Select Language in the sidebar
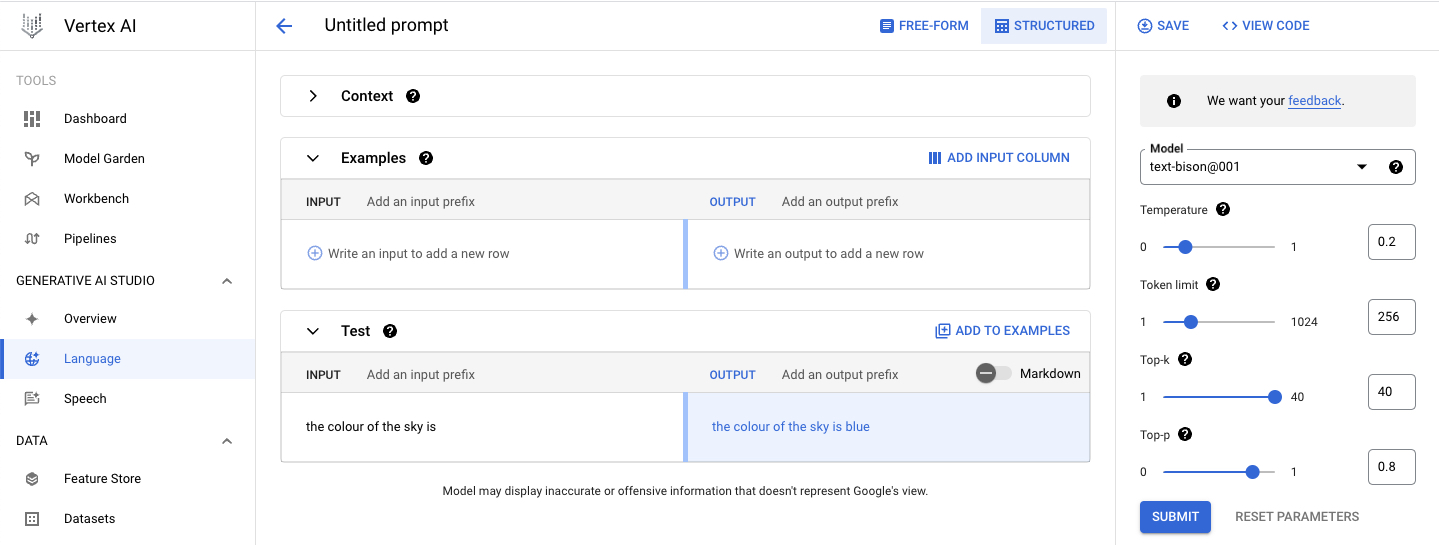Screen dimensions: 1439x545 [x=128, y=358]
